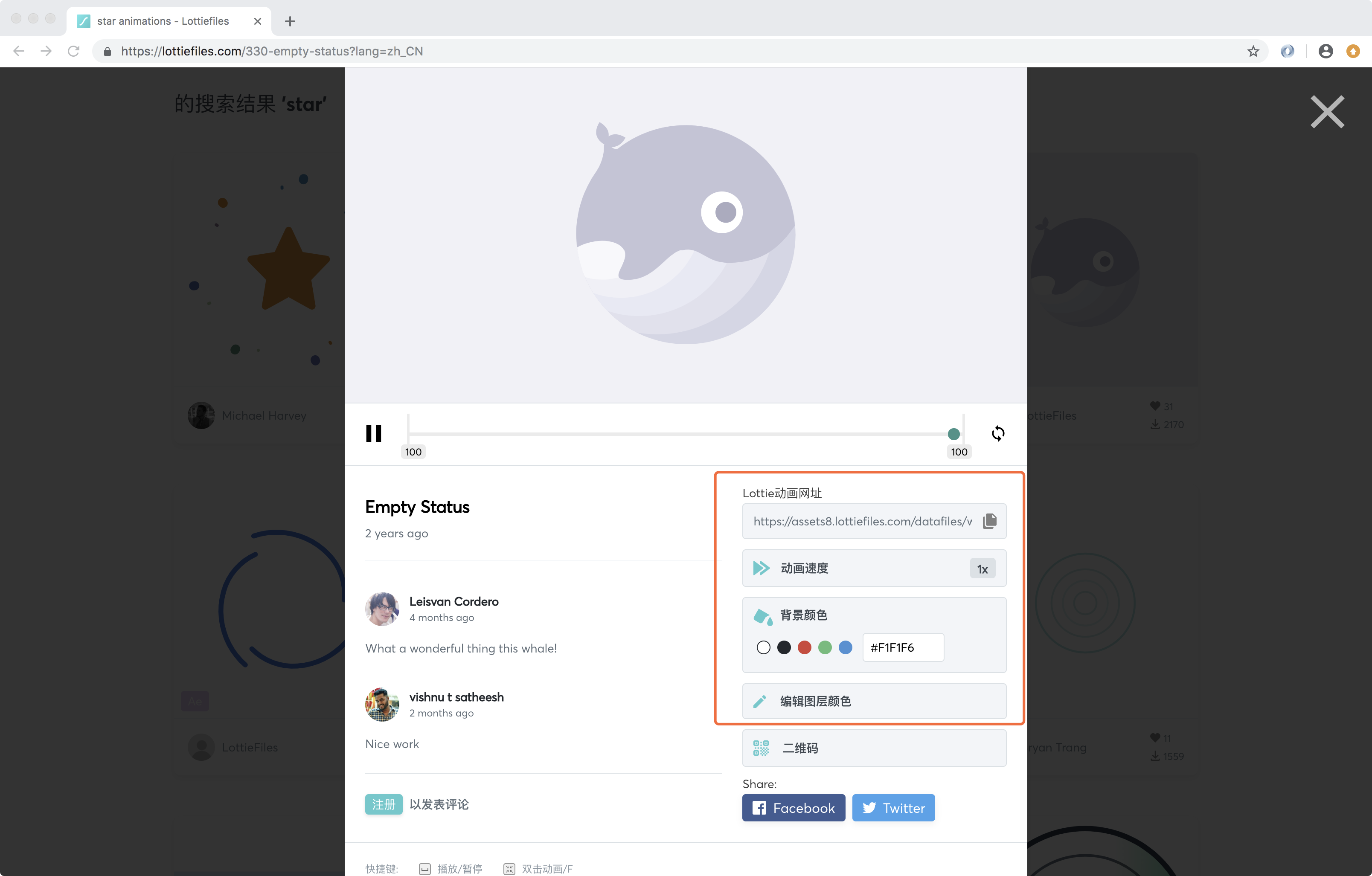Image resolution: width=1372 pixels, height=876 pixels.
Task: Open the Chrome profile account icon
Action: pos(1325,51)
